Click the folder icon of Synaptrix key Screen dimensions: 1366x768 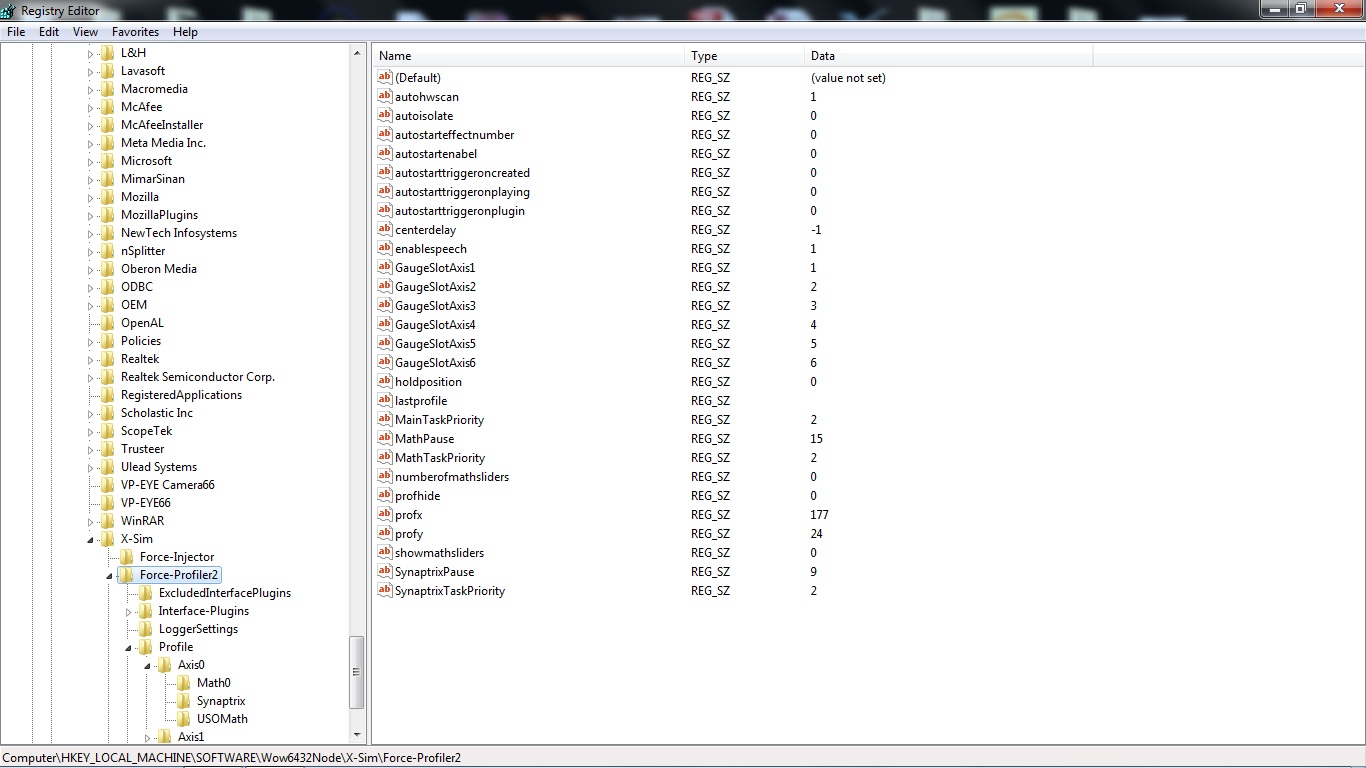pyautogui.click(x=184, y=701)
